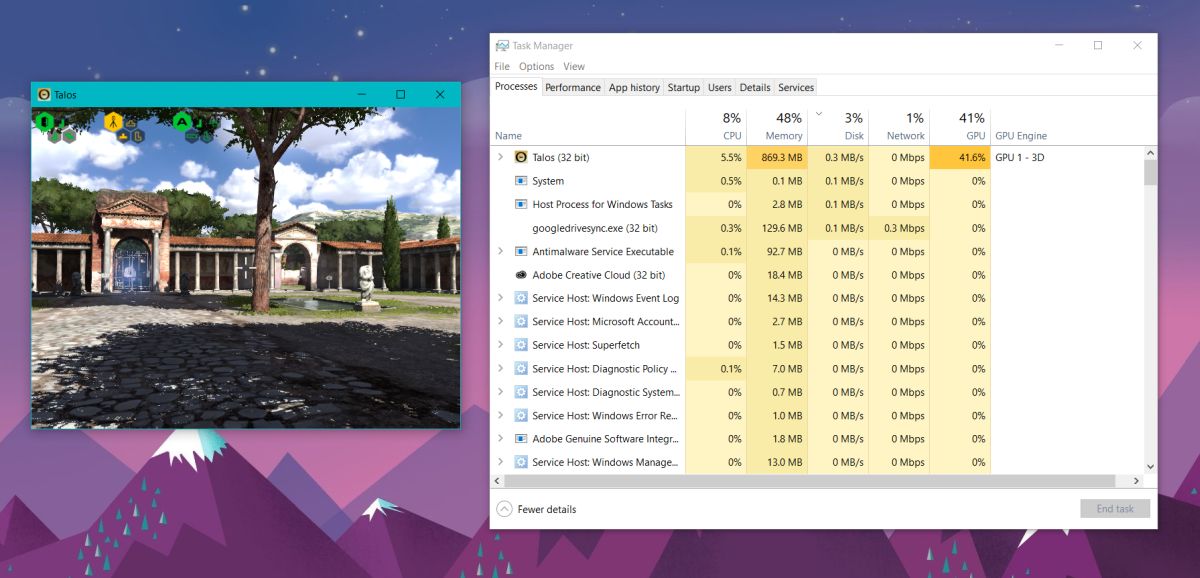Viewport: 1200px width, 578px height.
Task: Collapse view with the Fewer details arrow
Action: tap(505, 509)
